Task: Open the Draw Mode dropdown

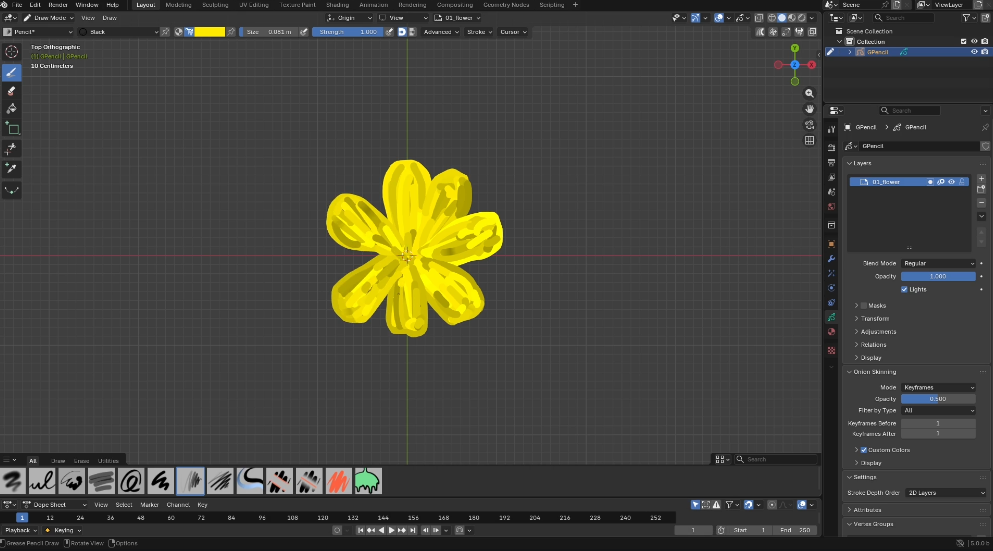Action: click(x=51, y=18)
